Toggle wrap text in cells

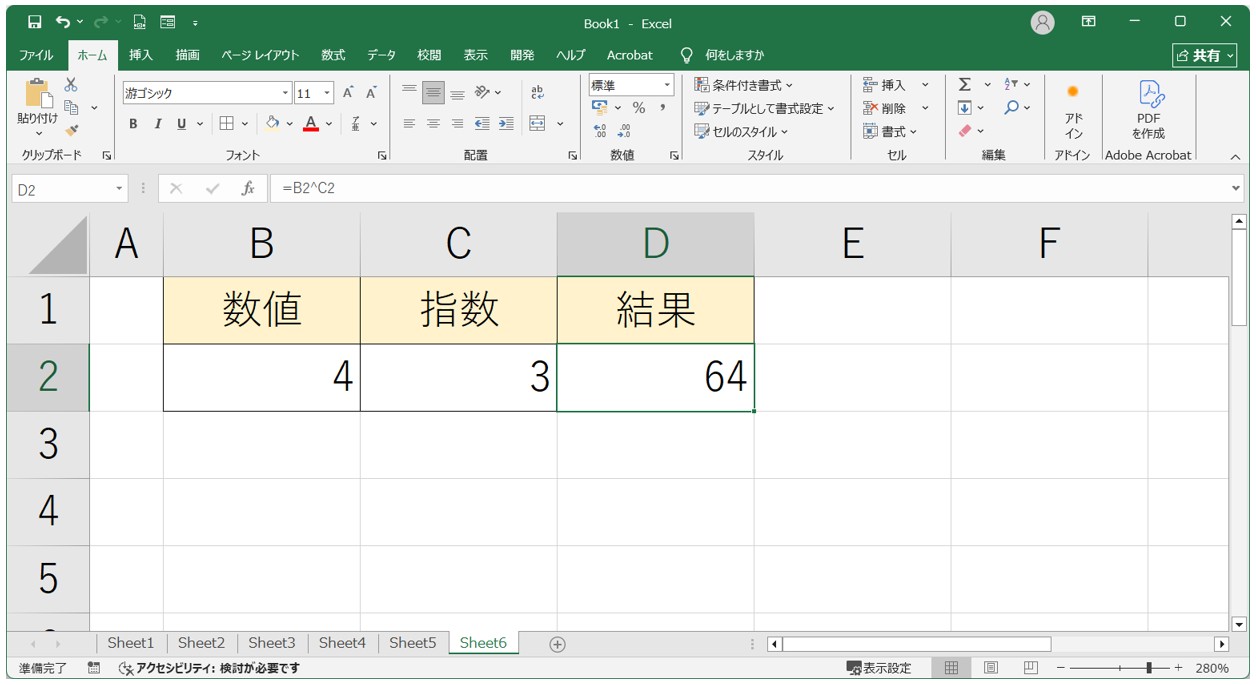coord(537,93)
